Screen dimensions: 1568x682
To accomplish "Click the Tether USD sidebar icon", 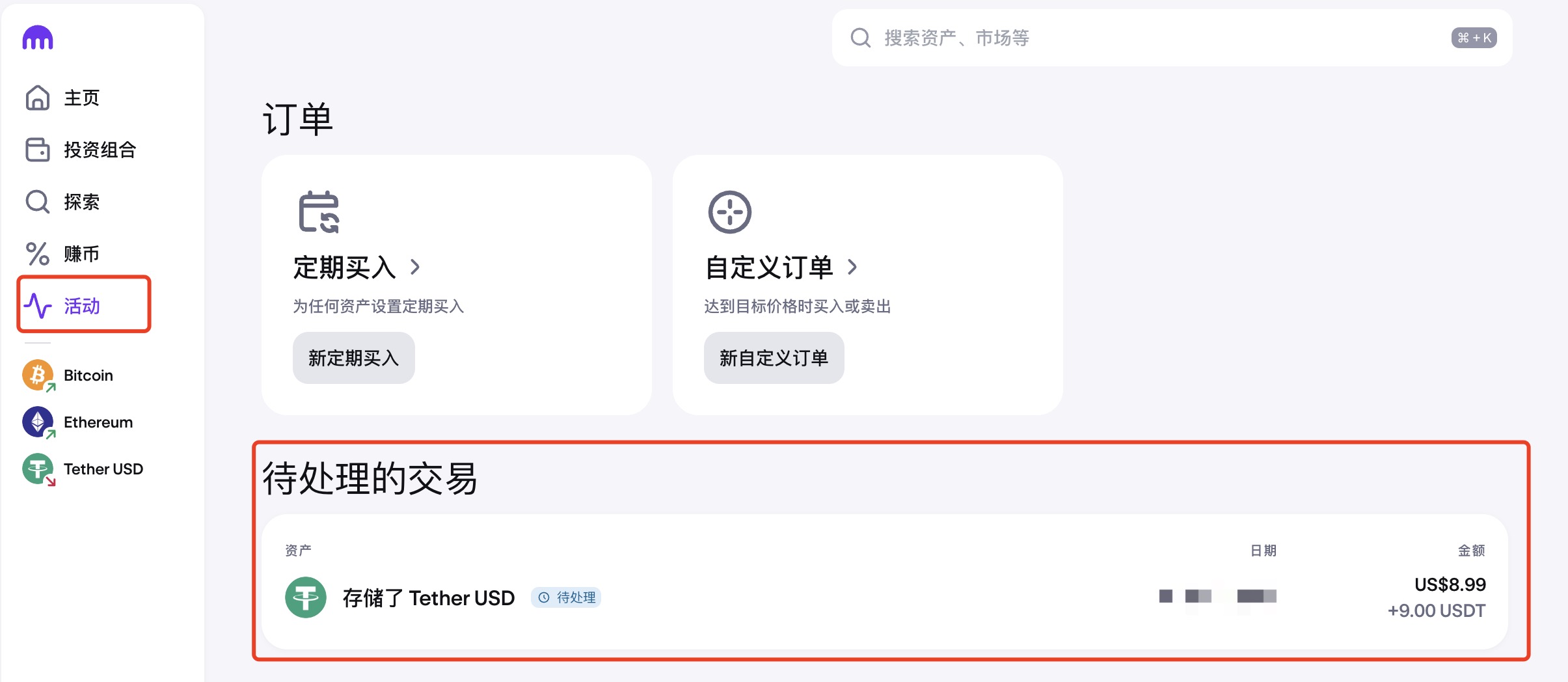I will pyautogui.click(x=38, y=469).
